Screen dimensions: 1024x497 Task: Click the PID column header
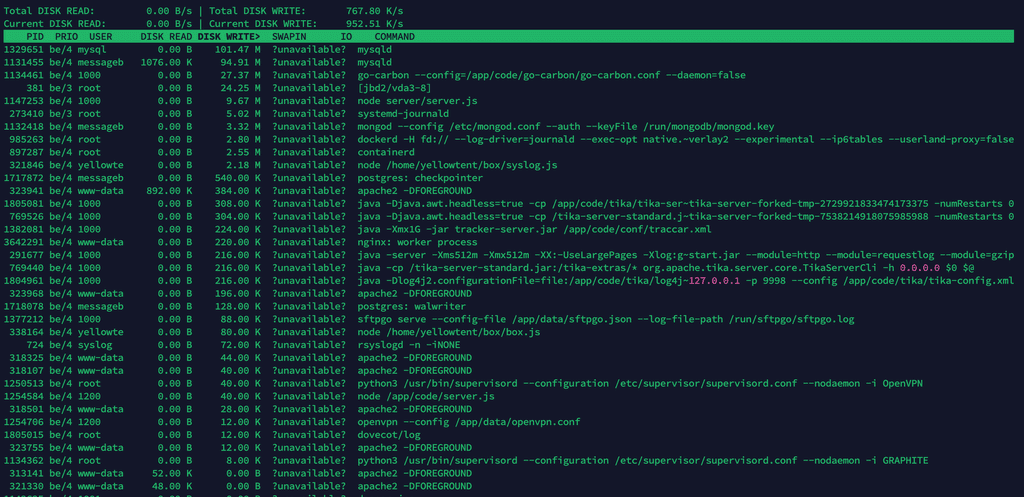(35, 36)
